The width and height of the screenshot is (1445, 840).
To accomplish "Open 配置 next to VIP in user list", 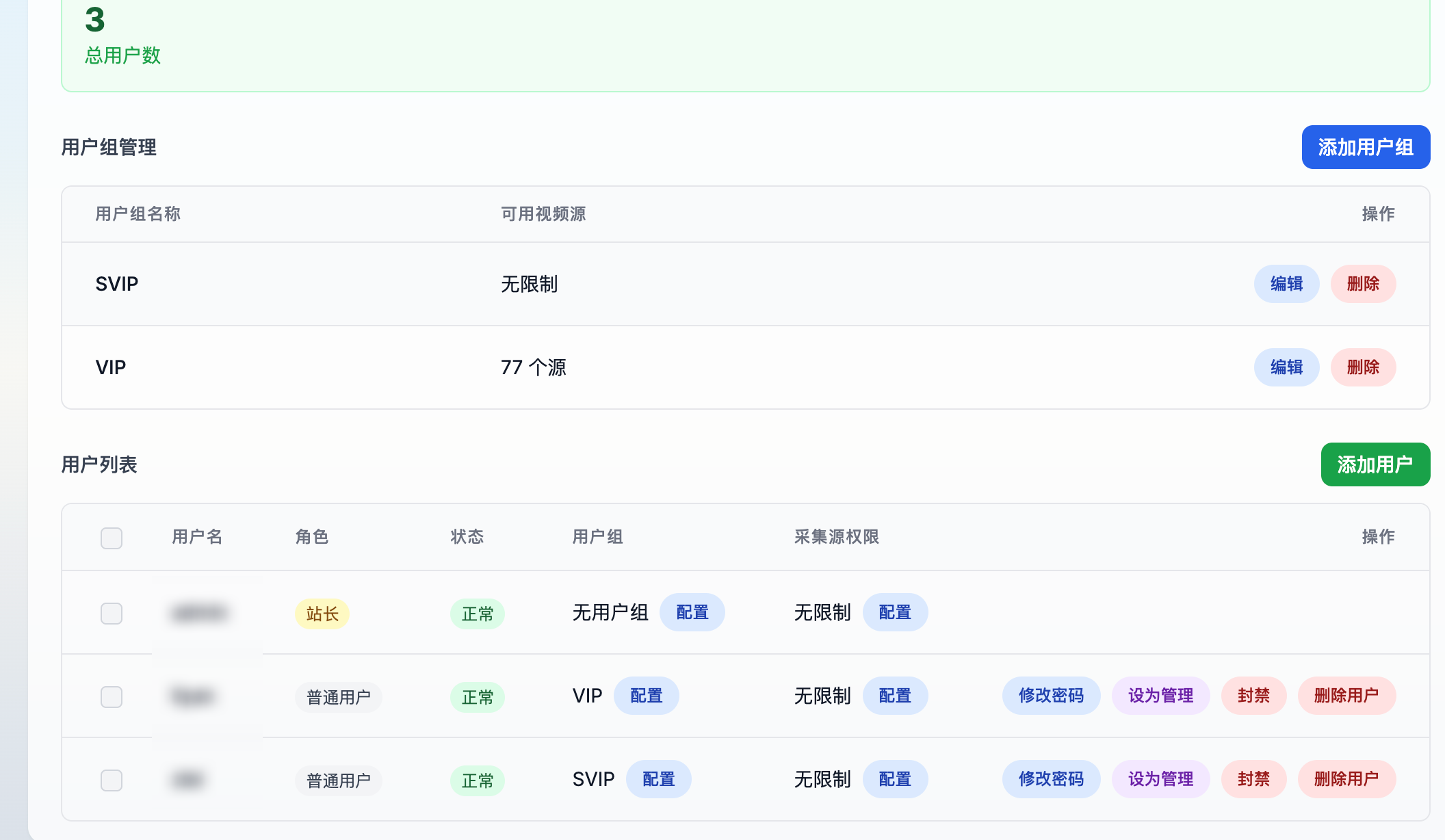I will [x=646, y=696].
